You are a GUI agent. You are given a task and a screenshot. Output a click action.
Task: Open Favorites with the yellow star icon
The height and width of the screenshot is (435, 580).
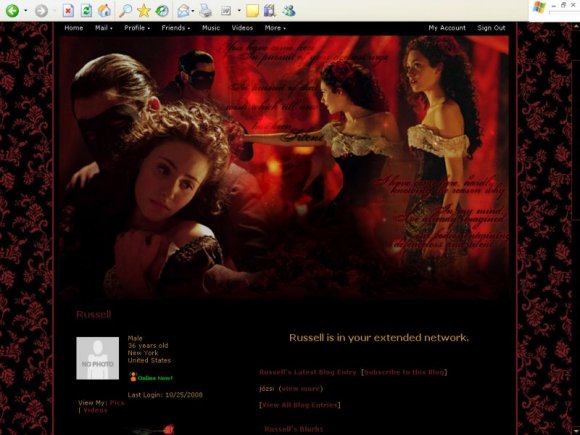(x=144, y=10)
